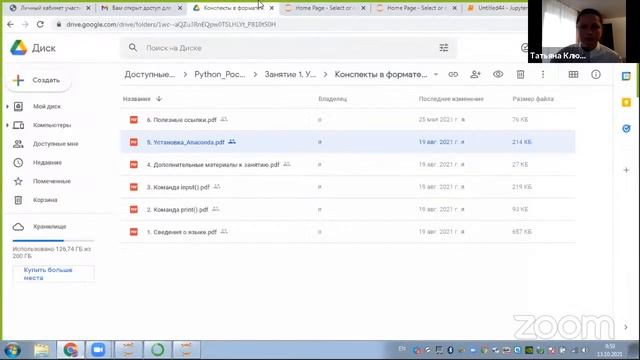This screenshot has width=640, height=360.
Task: Sort by Последние изменения column
Action: (451, 99)
